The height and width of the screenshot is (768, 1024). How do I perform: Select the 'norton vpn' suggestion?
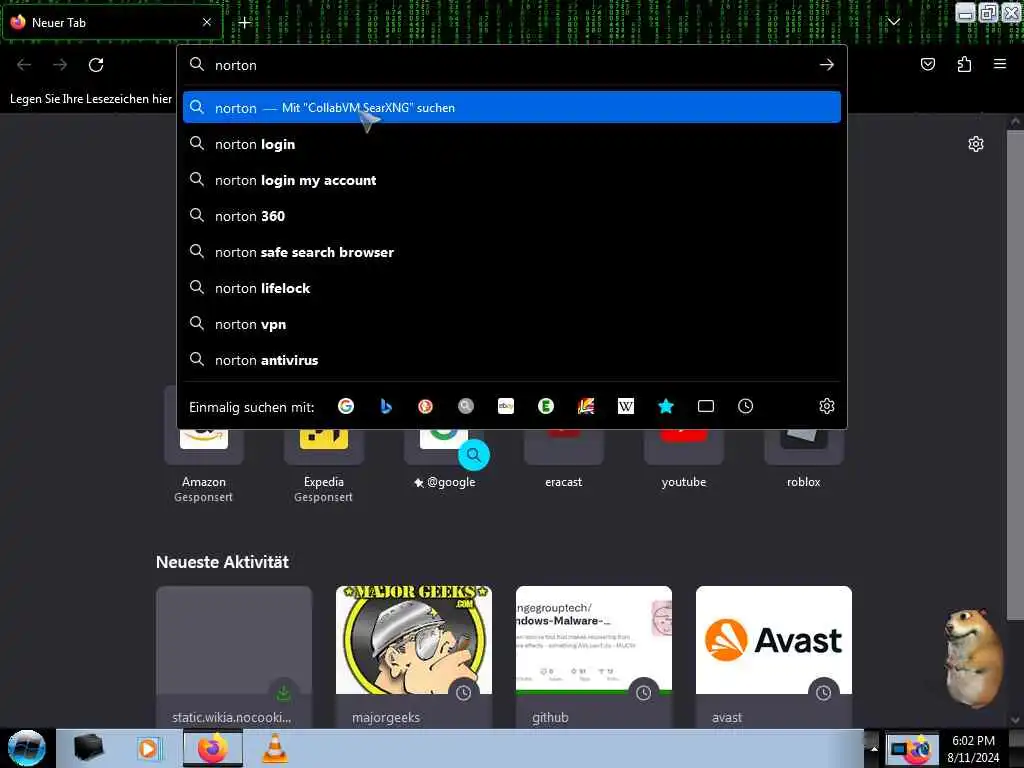tap(511, 324)
